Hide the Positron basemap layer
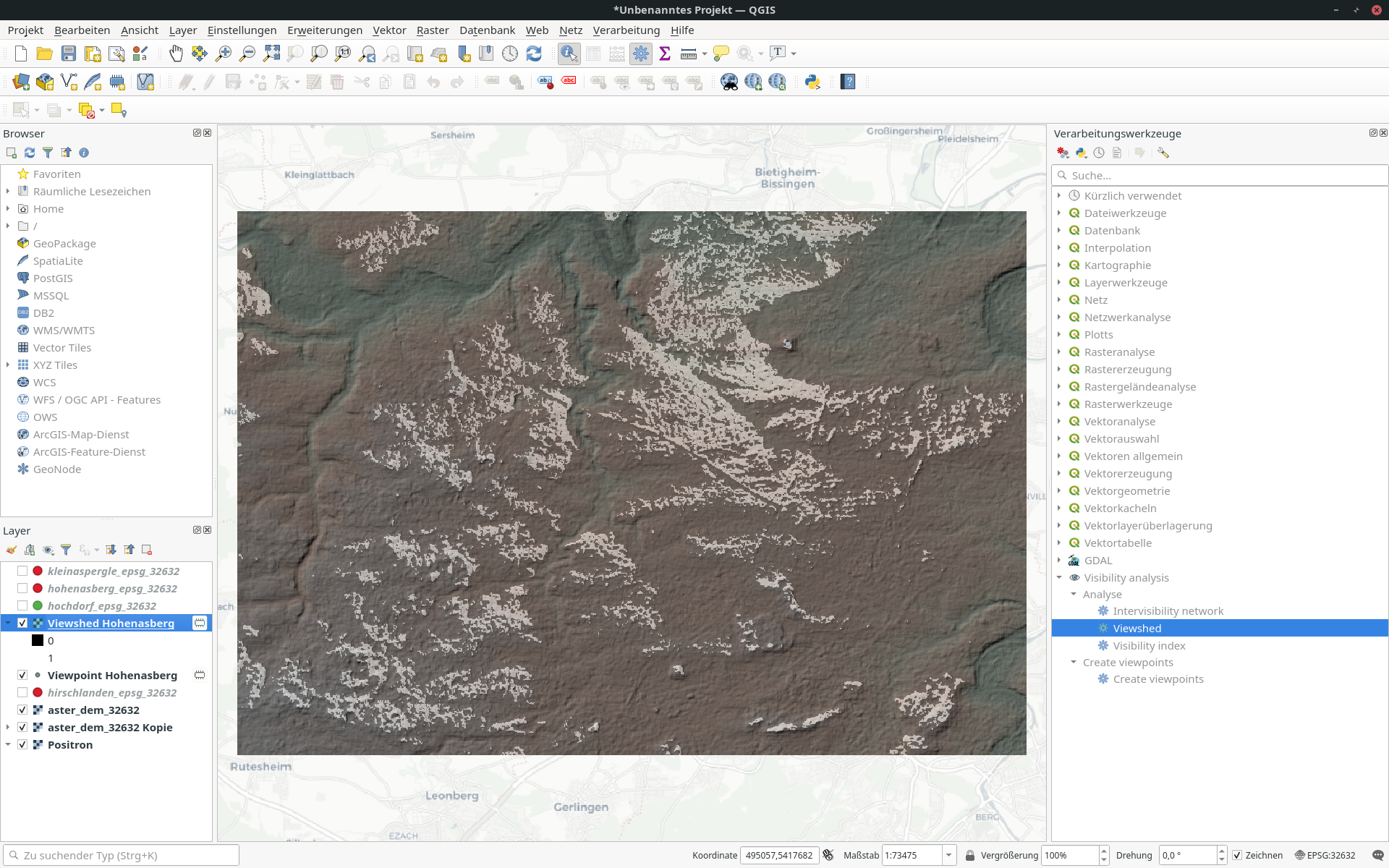This screenshot has height=868, width=1389. tap(22, 744)
